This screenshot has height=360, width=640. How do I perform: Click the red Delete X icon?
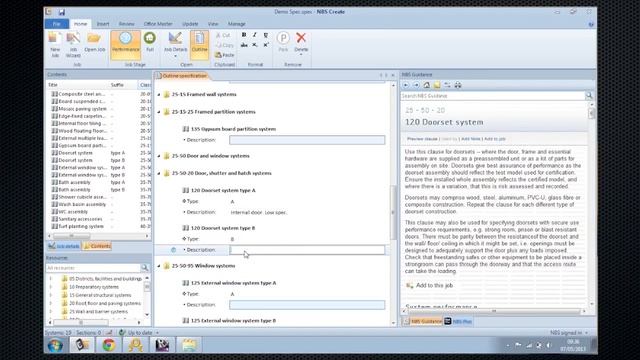301,38
